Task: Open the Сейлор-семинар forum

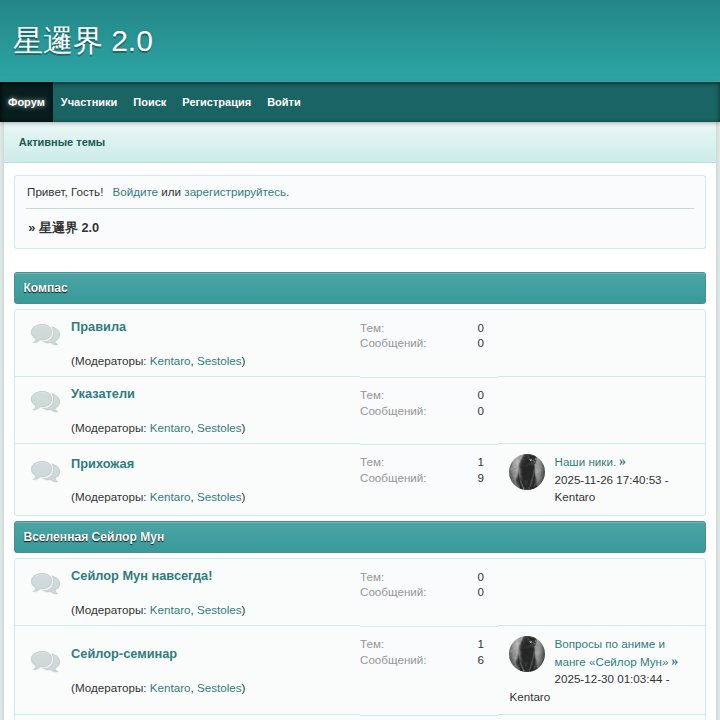Action: 124,653
